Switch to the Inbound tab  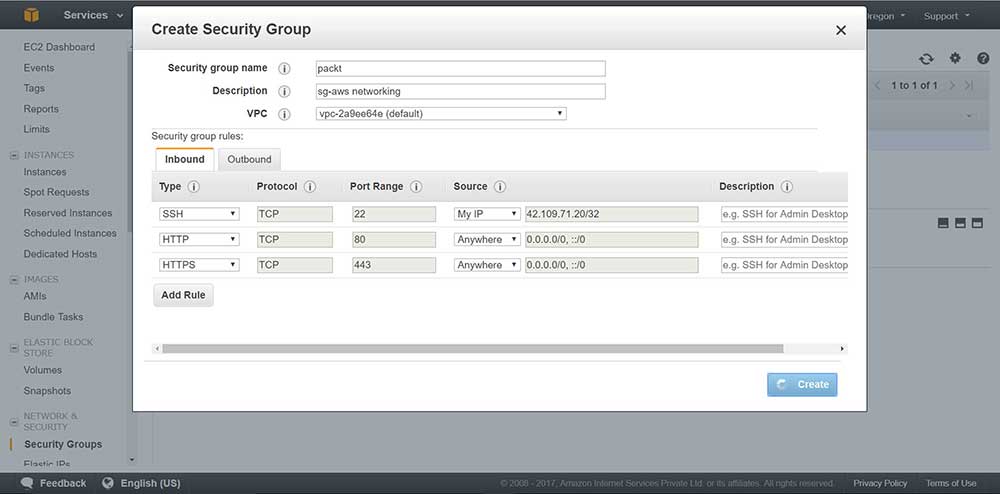(x=185, y=159)
